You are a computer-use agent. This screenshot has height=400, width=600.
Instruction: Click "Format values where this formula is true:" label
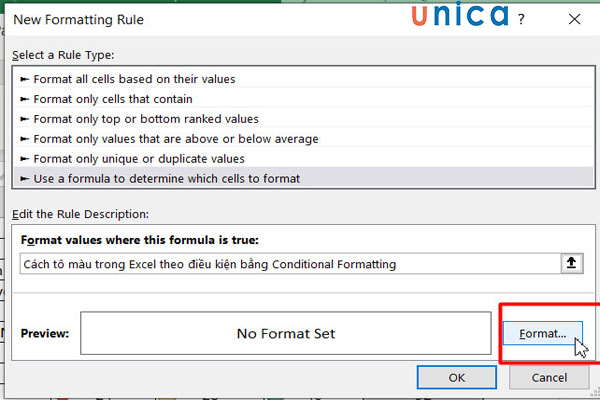pos(139,240)
